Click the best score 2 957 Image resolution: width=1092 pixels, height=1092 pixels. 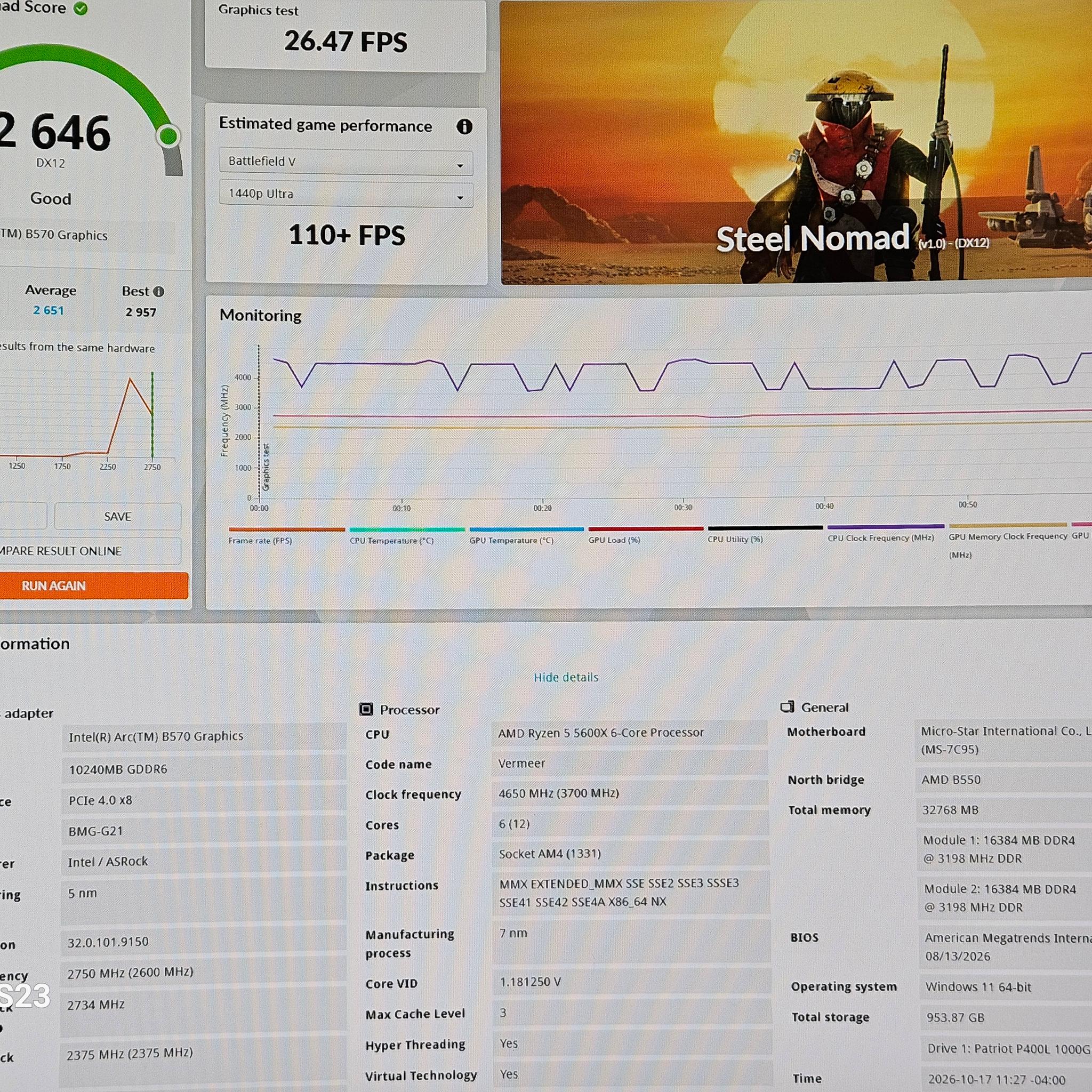(x=141, y=312)
